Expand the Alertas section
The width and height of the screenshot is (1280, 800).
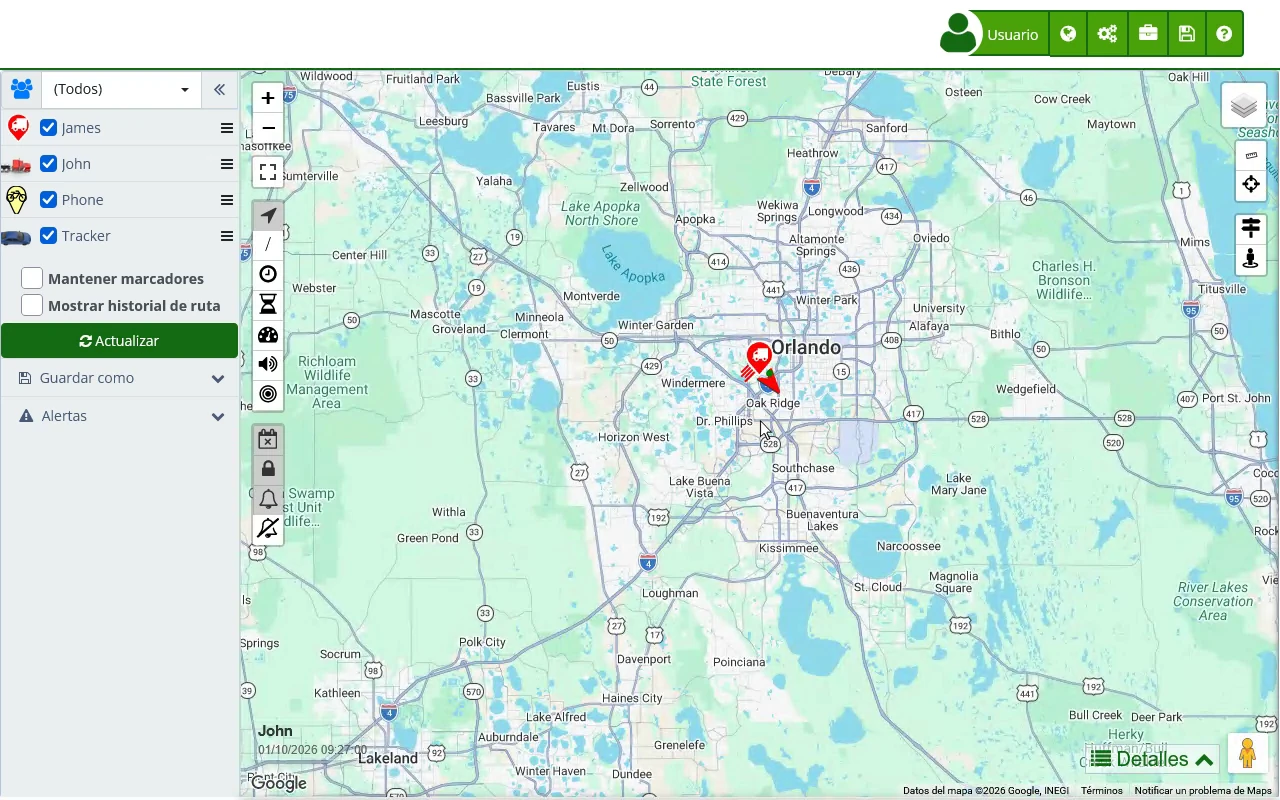coord(120,416)
